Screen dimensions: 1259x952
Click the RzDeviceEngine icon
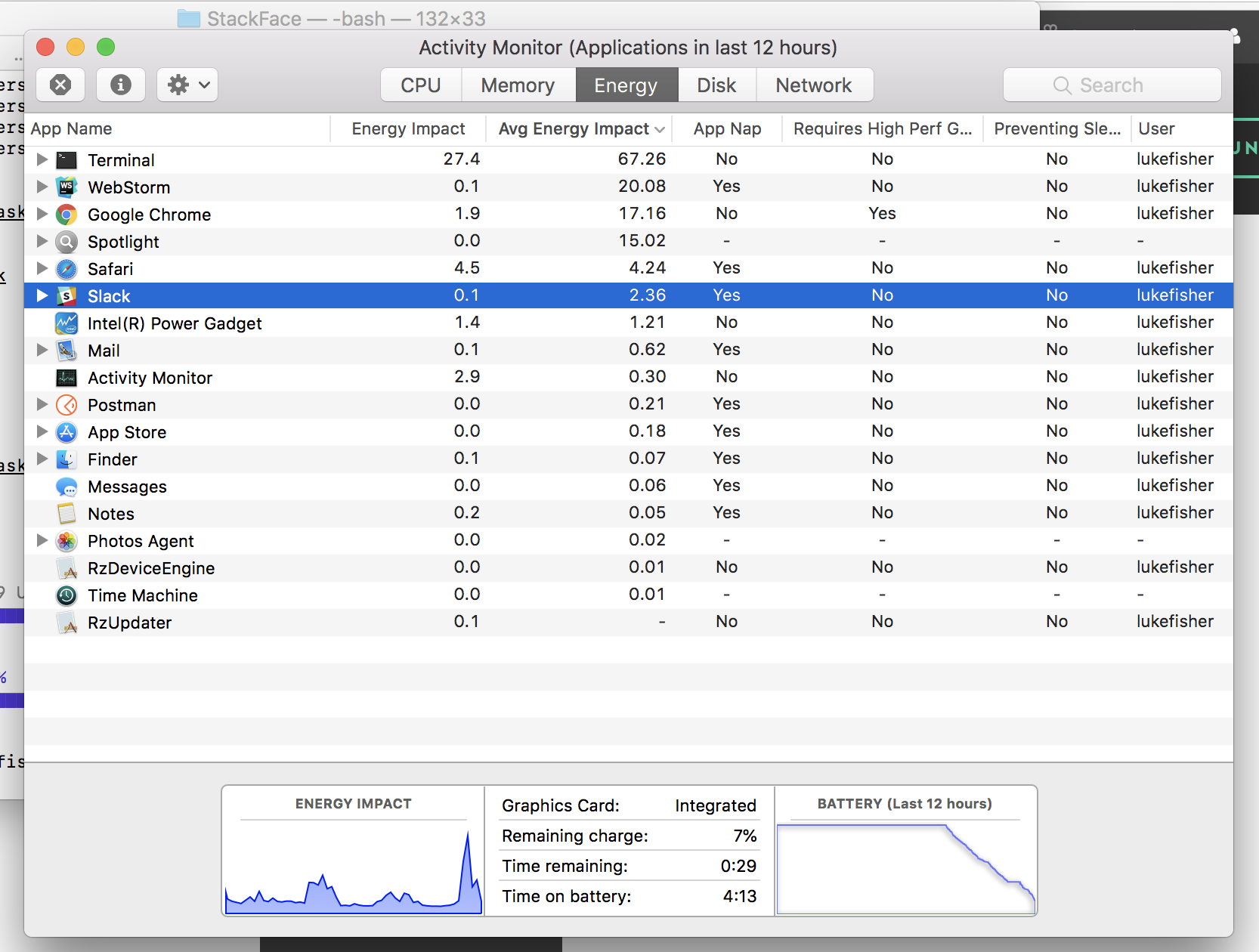(67, 568)
